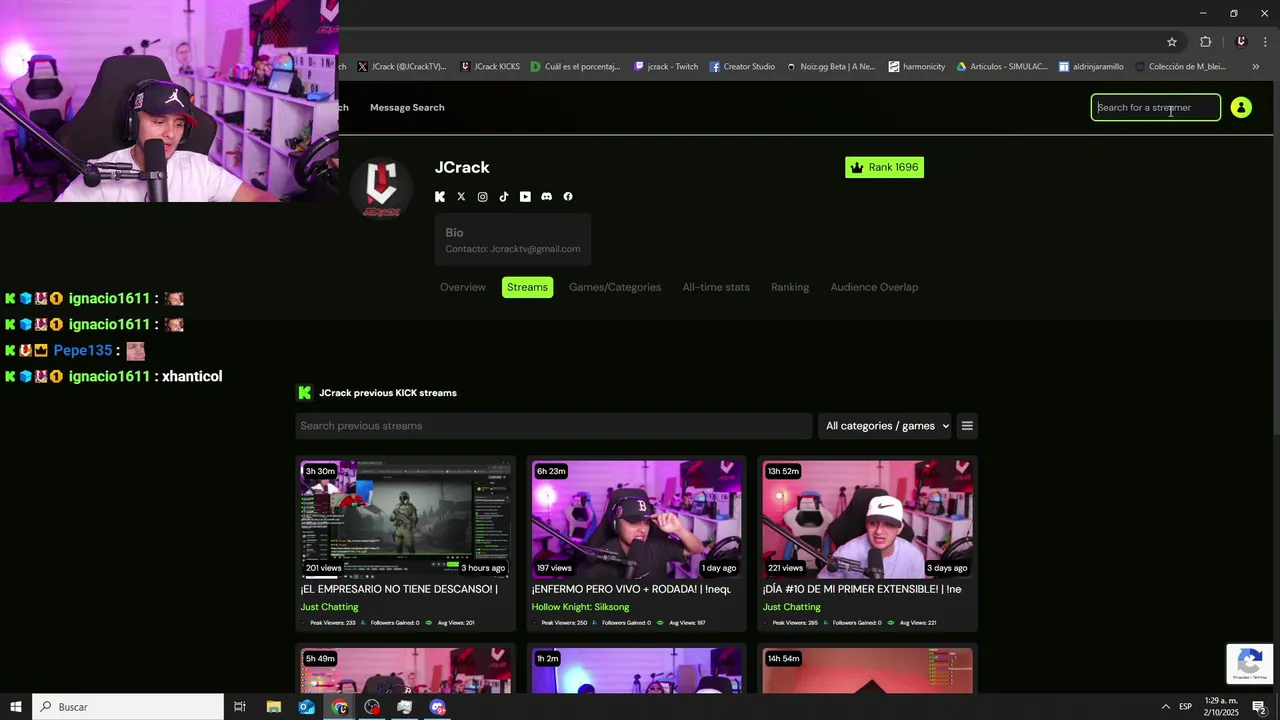Image resolution: width=1280 pixels, height=720 pixels.
Task: Open the 14h 54m stream thumbnail
Action: (x=867, y=670)
